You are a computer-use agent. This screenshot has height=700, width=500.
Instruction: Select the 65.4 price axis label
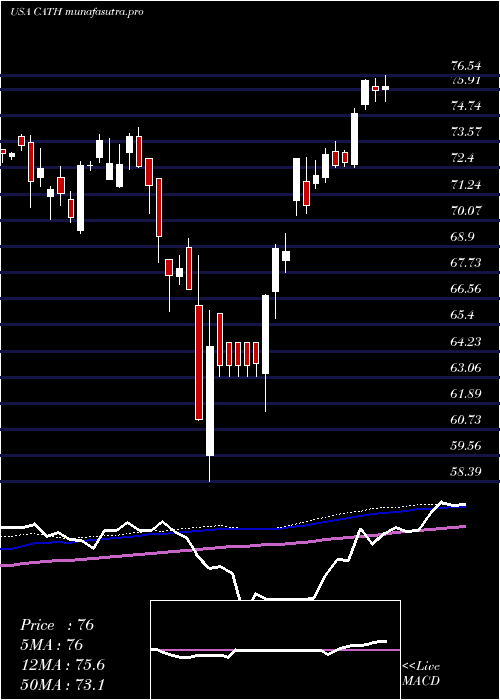462,315
